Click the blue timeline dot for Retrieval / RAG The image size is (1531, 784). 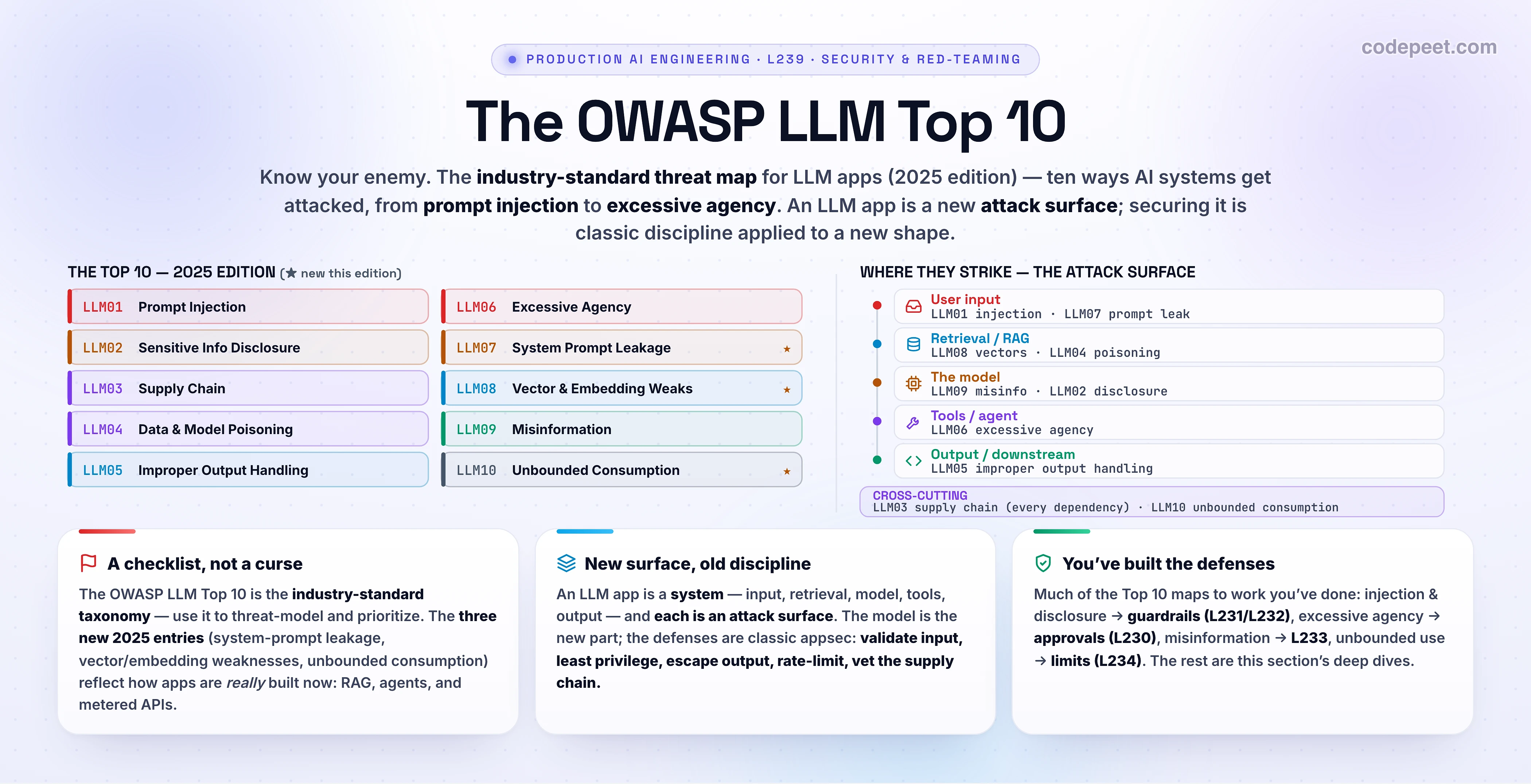tap(877, 344)
